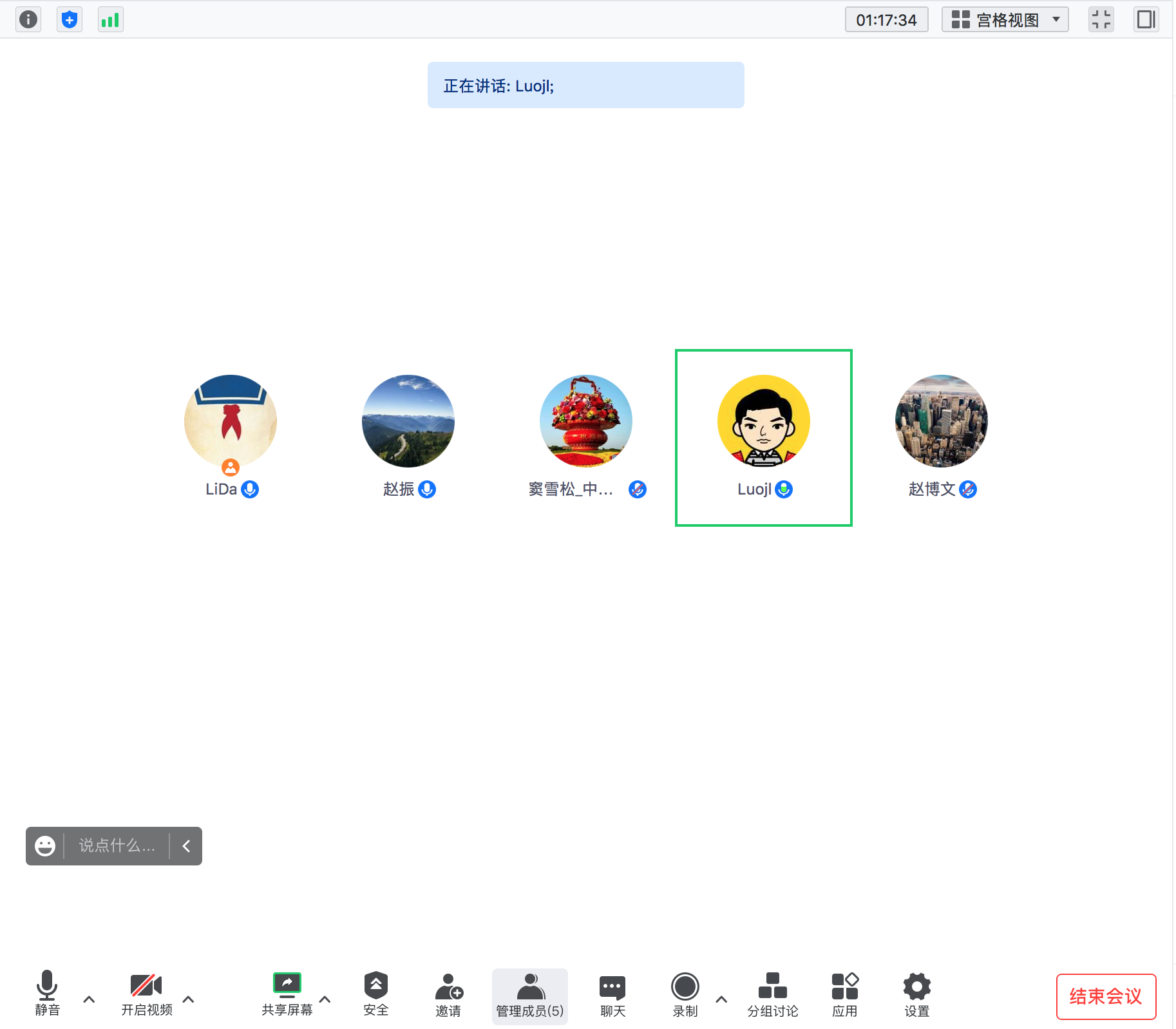Expand the 宫格视图 view dropdown

[x=1005, y=19]
